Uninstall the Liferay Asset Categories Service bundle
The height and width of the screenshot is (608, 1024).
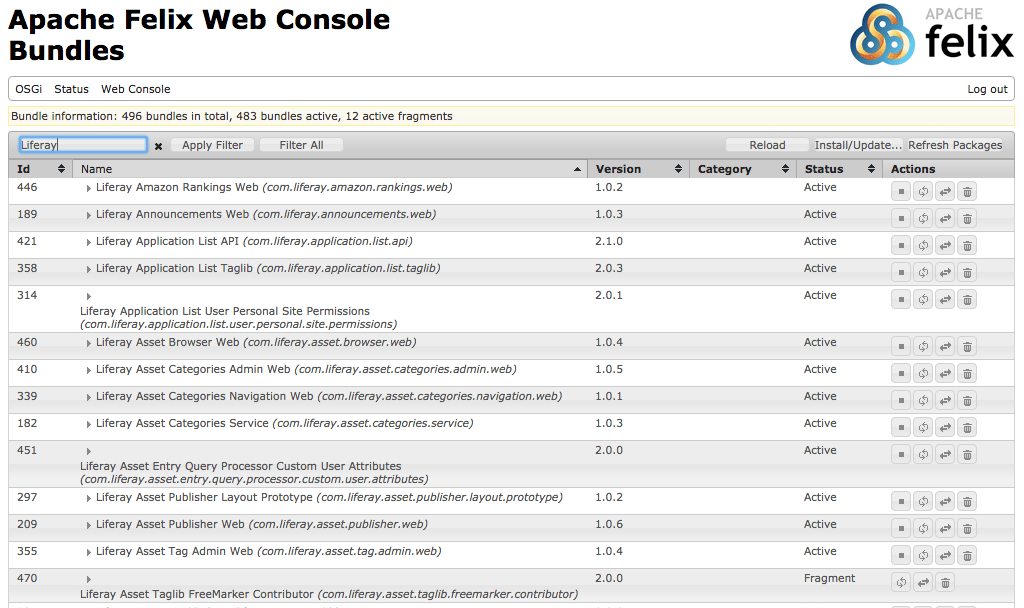pyautogui.click(x=967, y=427)
